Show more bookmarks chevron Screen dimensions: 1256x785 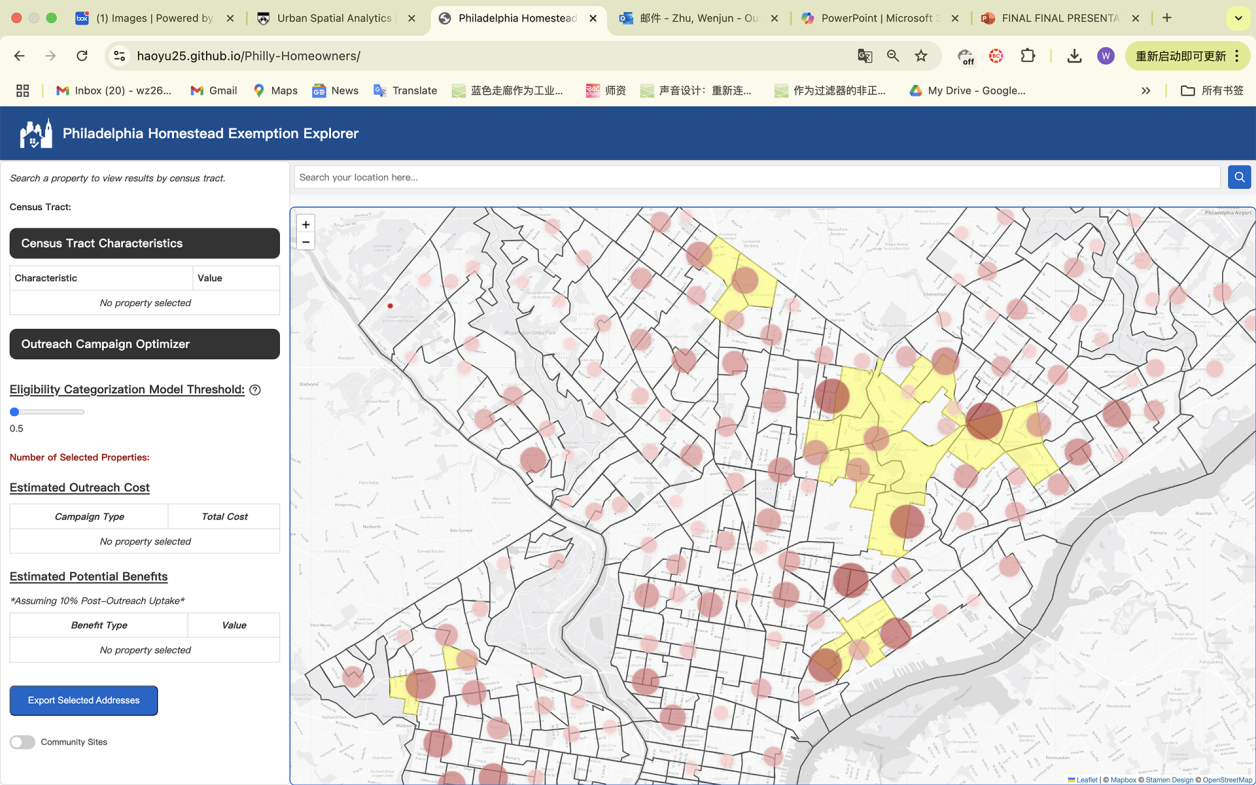coord(1146,90)
